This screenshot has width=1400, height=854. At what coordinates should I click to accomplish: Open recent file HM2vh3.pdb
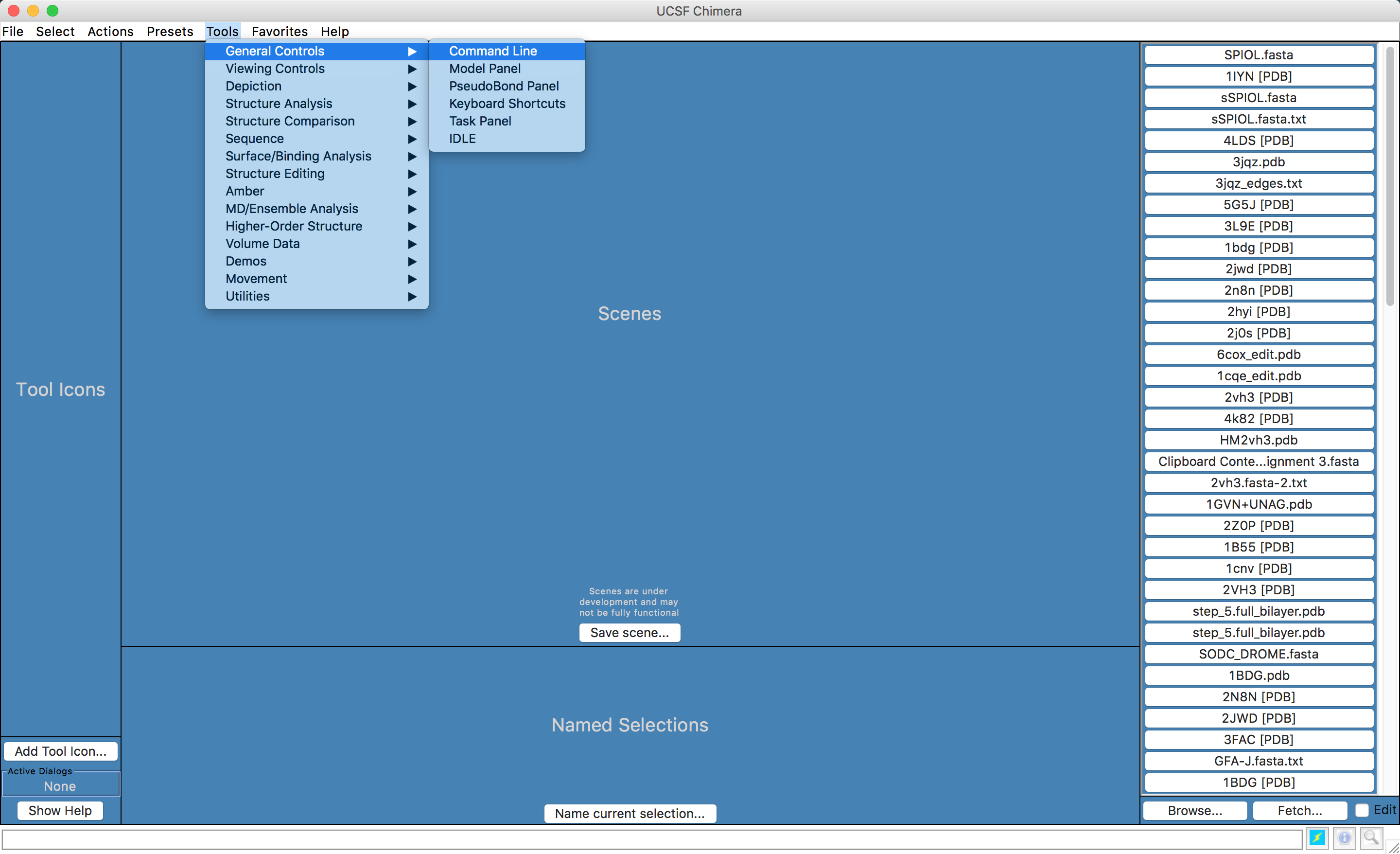click(x=1259, y=440)
